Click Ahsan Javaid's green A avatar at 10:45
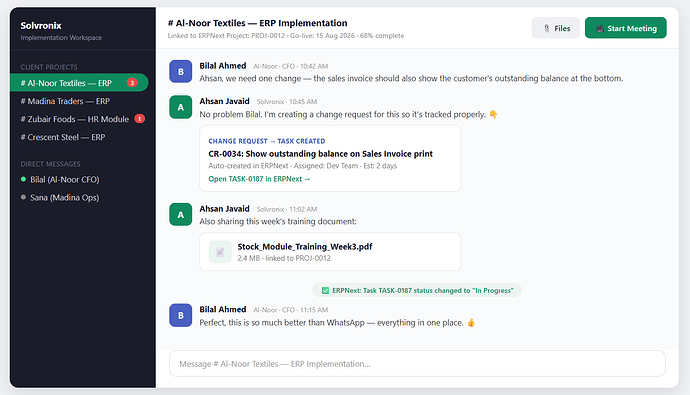 click(x=180, y=107)
